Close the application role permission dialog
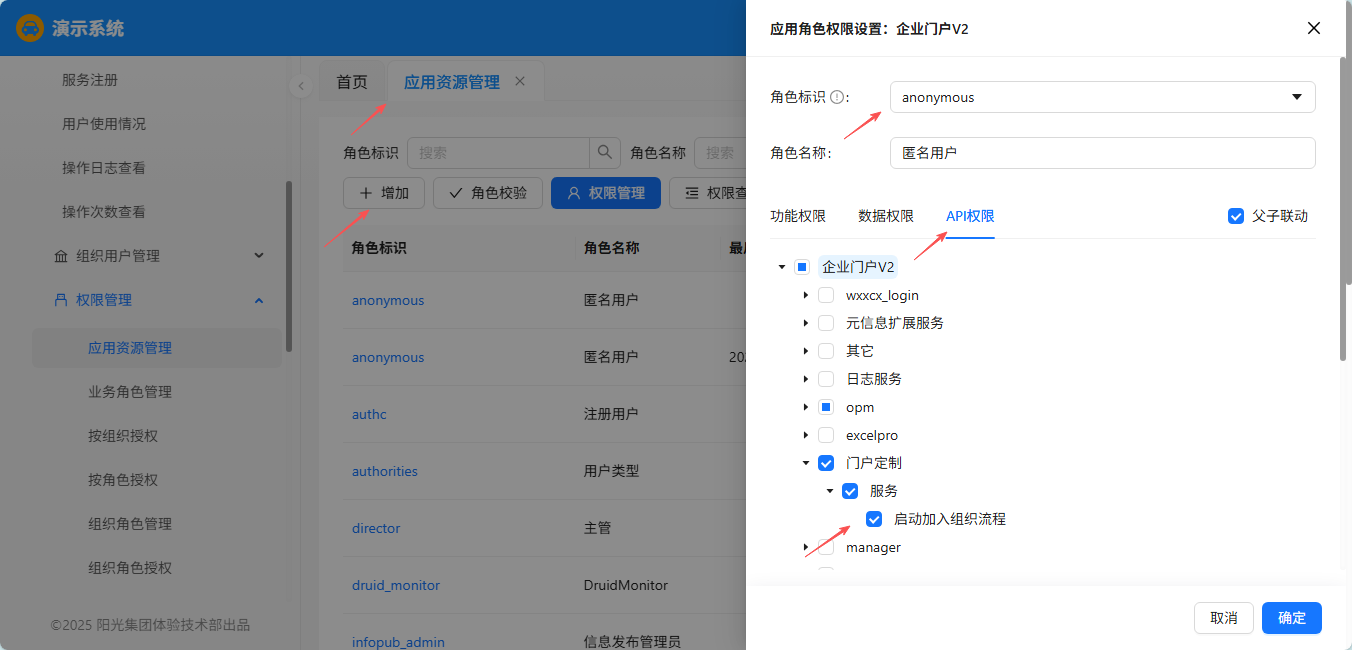1352x650 pixels. click(x=1314, y=28)
